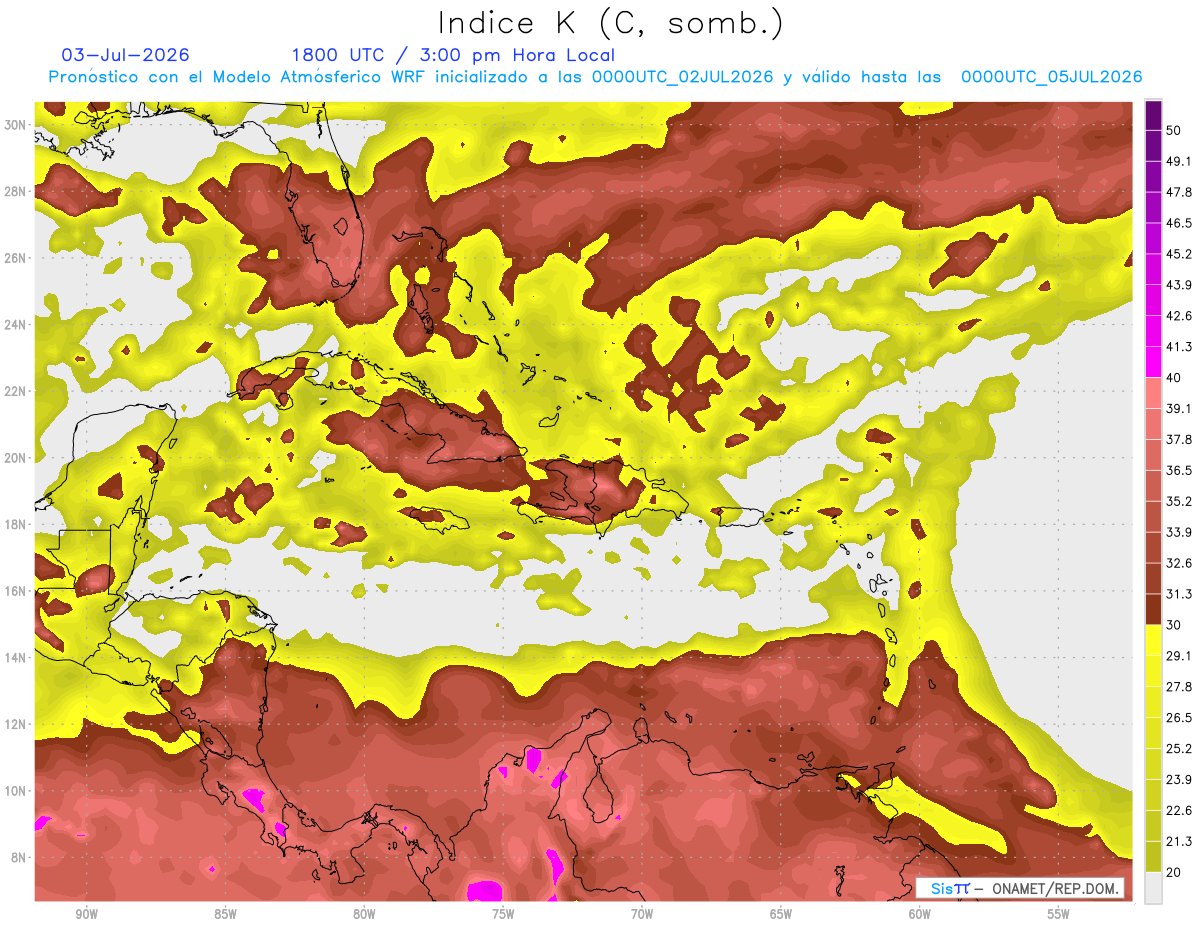
Task: Pick the olive swatch between 20 and 21.3
Action: 1153,856
